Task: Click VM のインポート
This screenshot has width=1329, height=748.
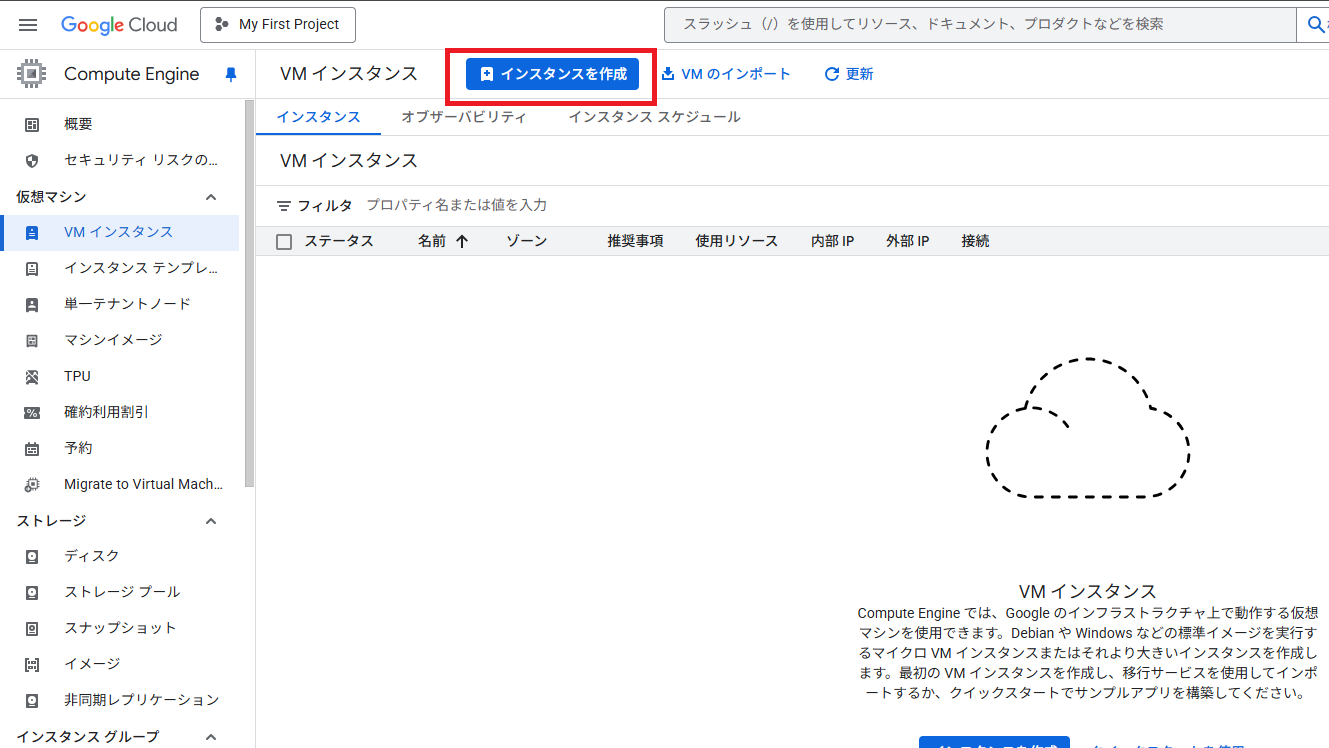Action: 726,74
